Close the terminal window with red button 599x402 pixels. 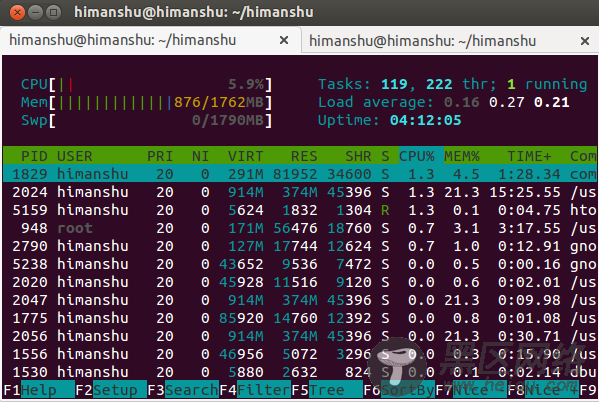click(x=17, y=13)
